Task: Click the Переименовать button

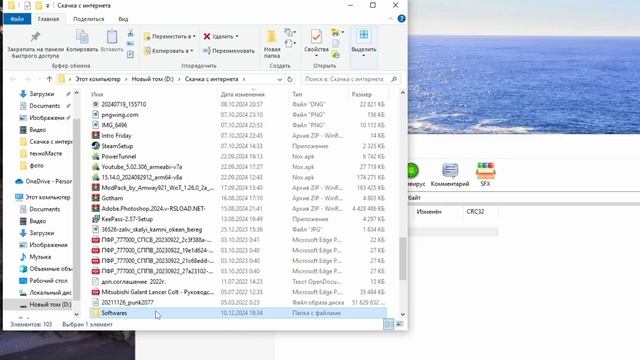Action: [229, 51]
